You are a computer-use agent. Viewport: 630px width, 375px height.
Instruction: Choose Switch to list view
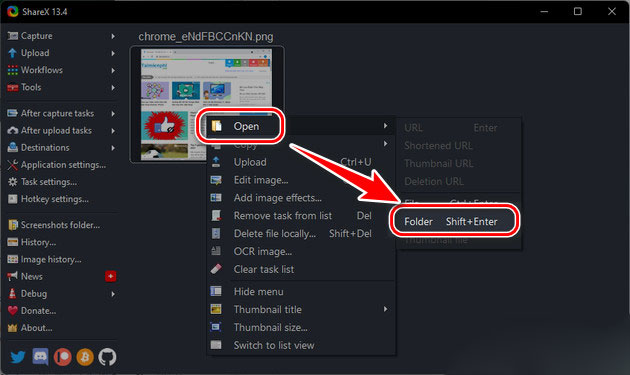click(301, 345)
